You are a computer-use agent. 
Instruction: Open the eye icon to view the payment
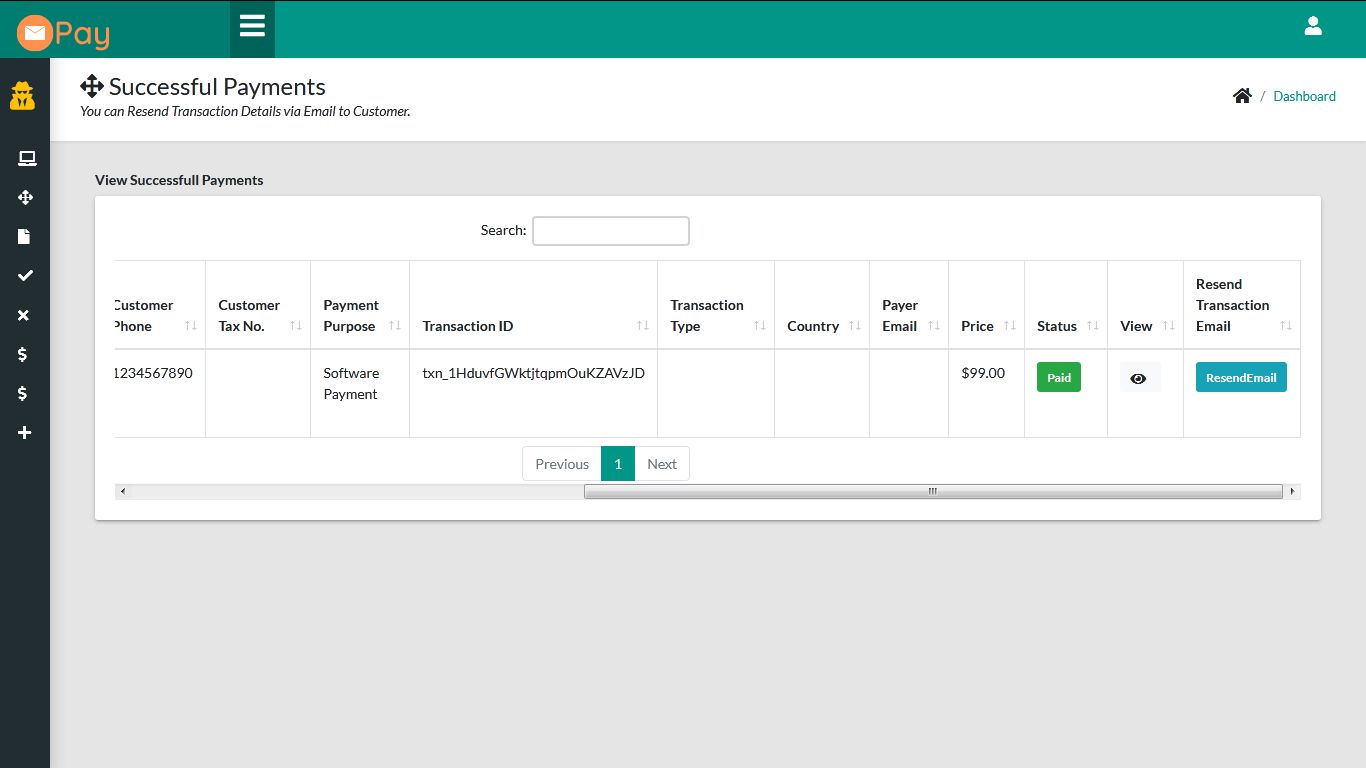pos(1138,379)
